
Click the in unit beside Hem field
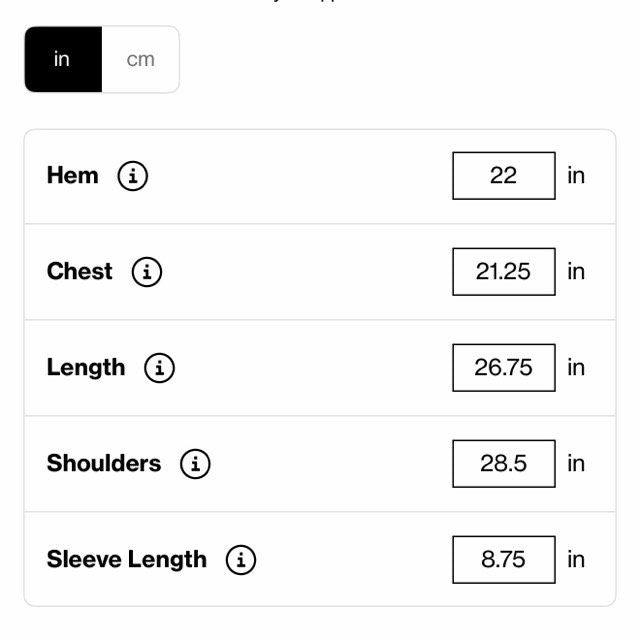(x=576, y=176)
